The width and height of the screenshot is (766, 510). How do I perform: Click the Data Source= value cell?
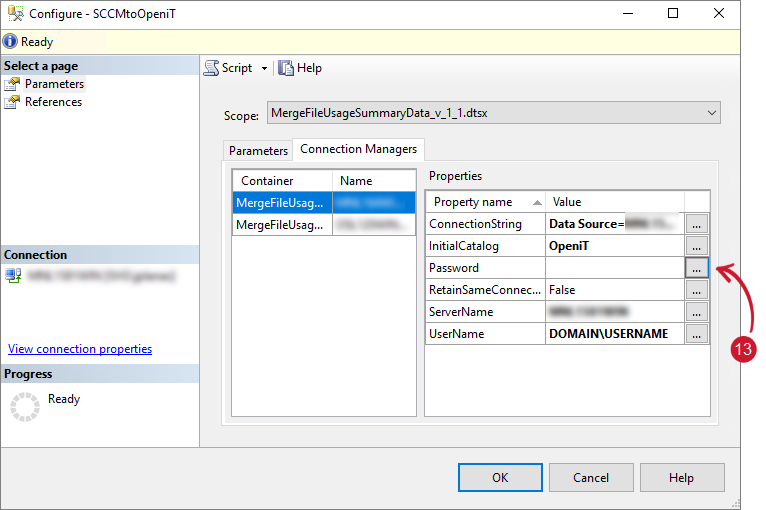[615, 224]
